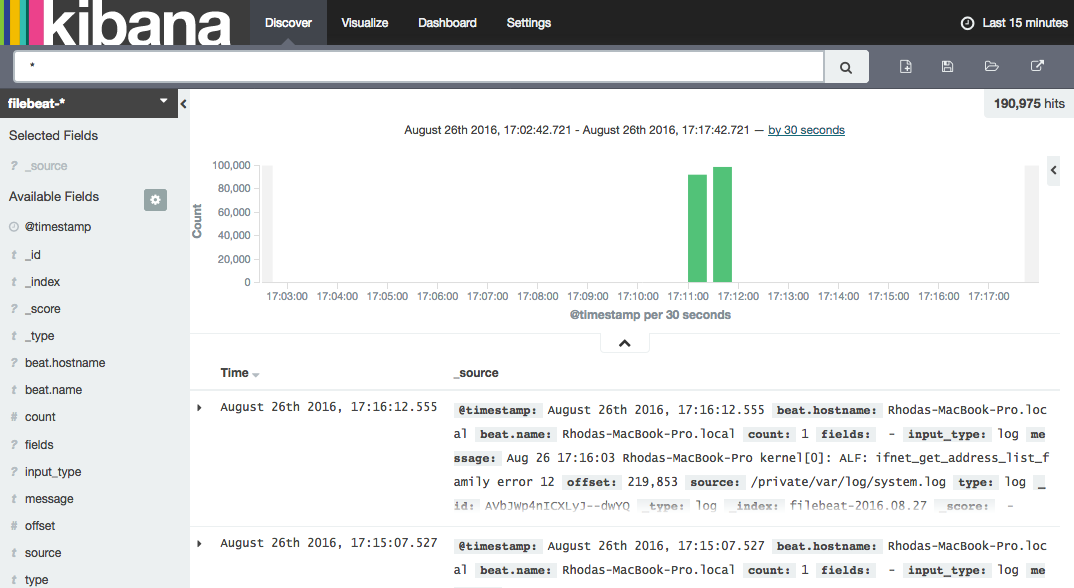Click the tallest green histogram bar
The height and width of the screenshot is (588, 1074).
(x=722, y=225)
